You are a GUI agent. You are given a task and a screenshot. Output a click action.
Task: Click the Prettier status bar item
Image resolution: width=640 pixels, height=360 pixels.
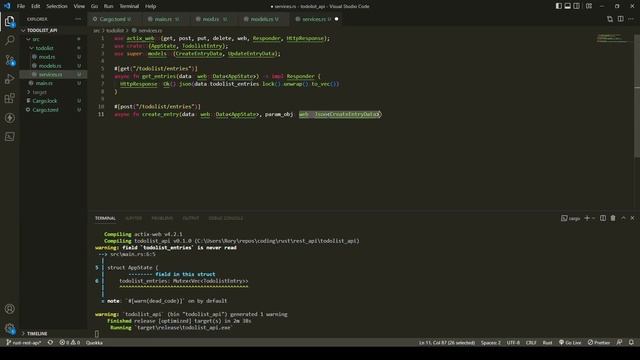[599, 342]
